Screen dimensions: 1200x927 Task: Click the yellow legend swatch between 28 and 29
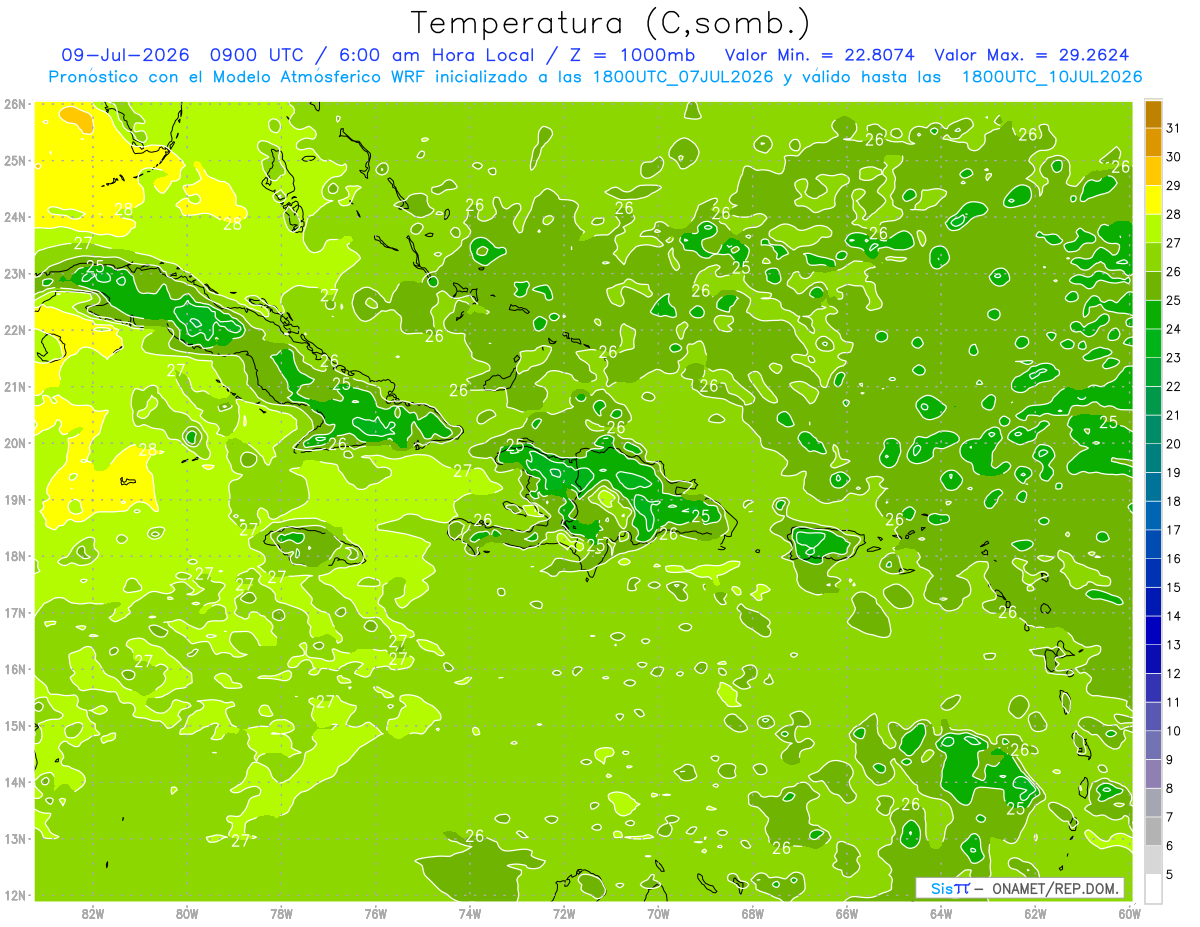coord(1153,199)
